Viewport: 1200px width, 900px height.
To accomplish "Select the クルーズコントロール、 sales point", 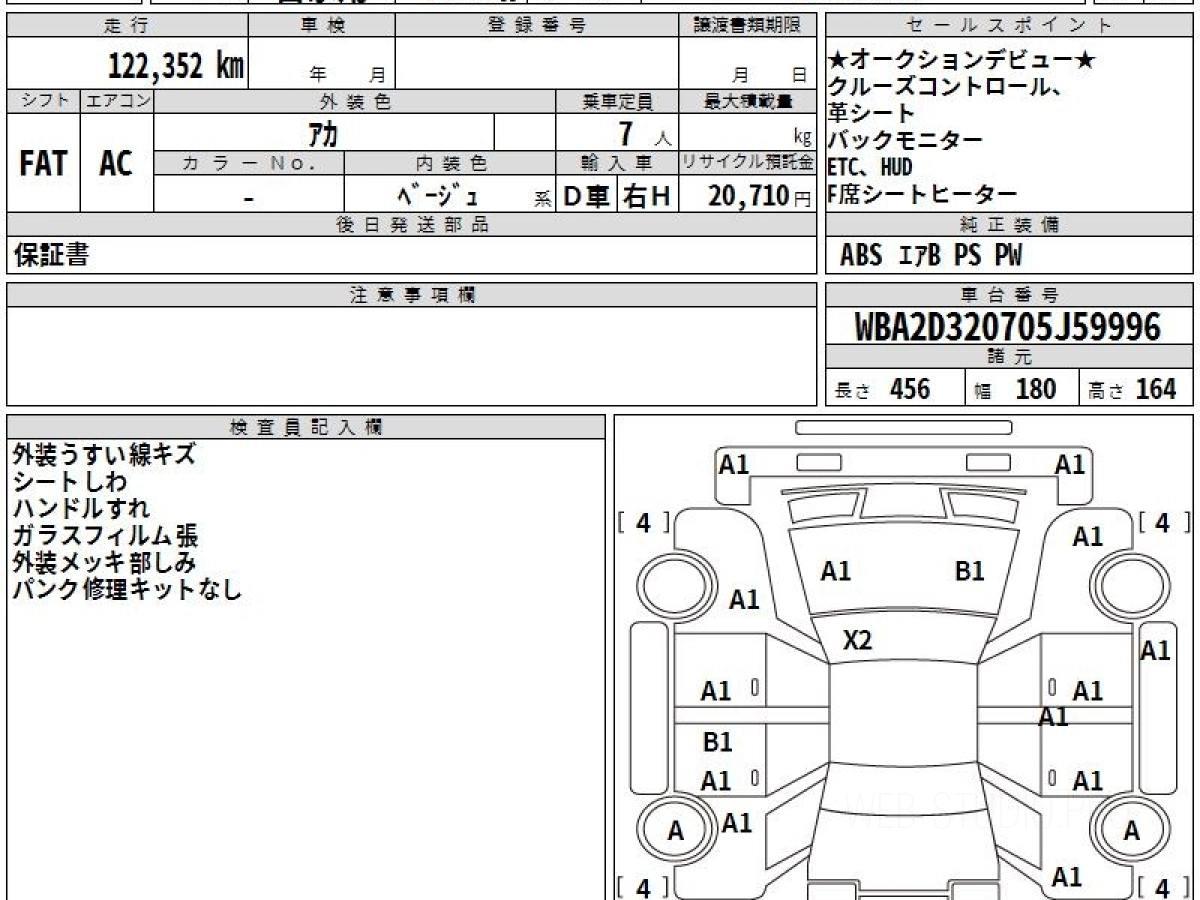I will tap(945, 87).
